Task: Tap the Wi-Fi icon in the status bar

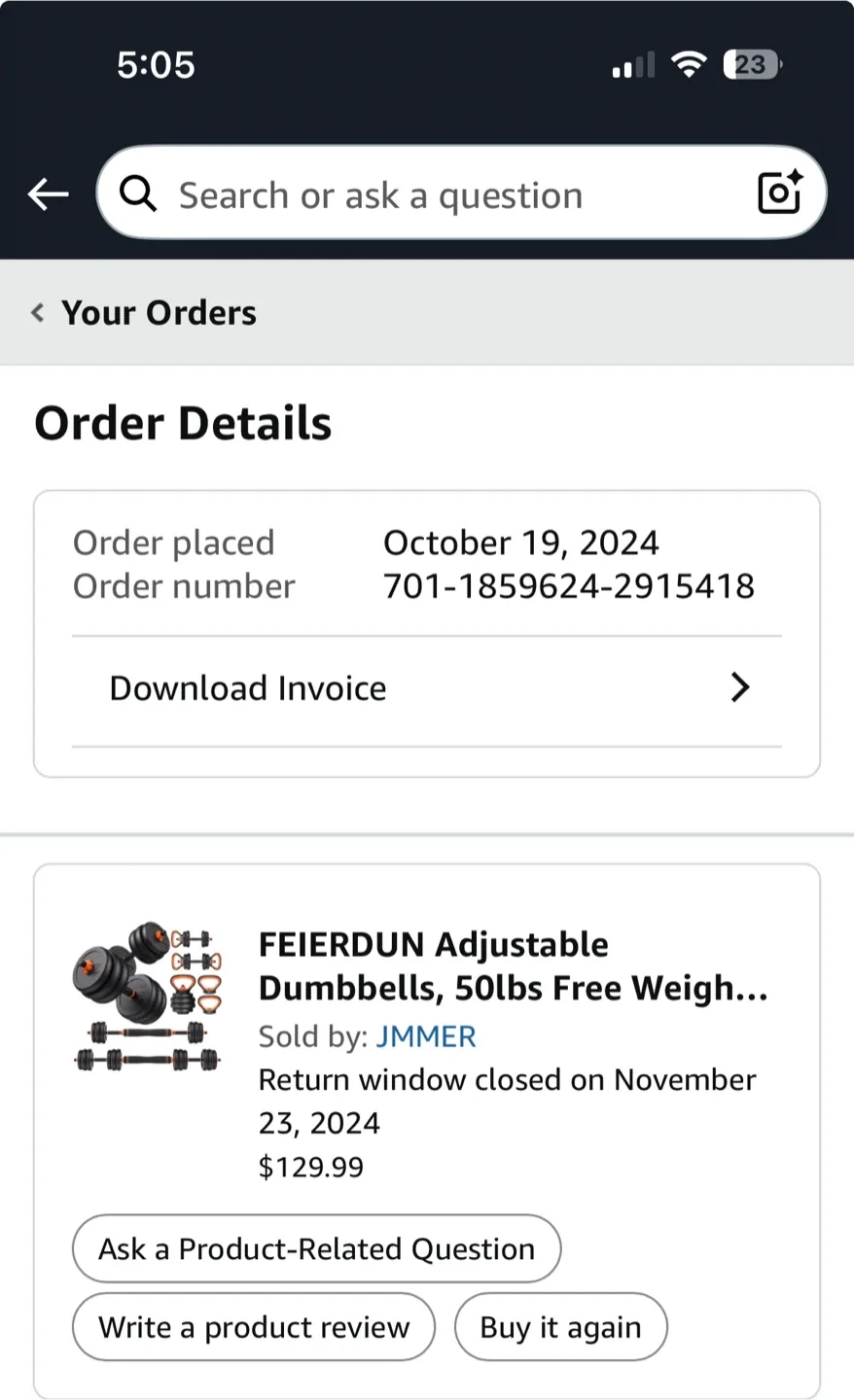Action: [689, 64]
